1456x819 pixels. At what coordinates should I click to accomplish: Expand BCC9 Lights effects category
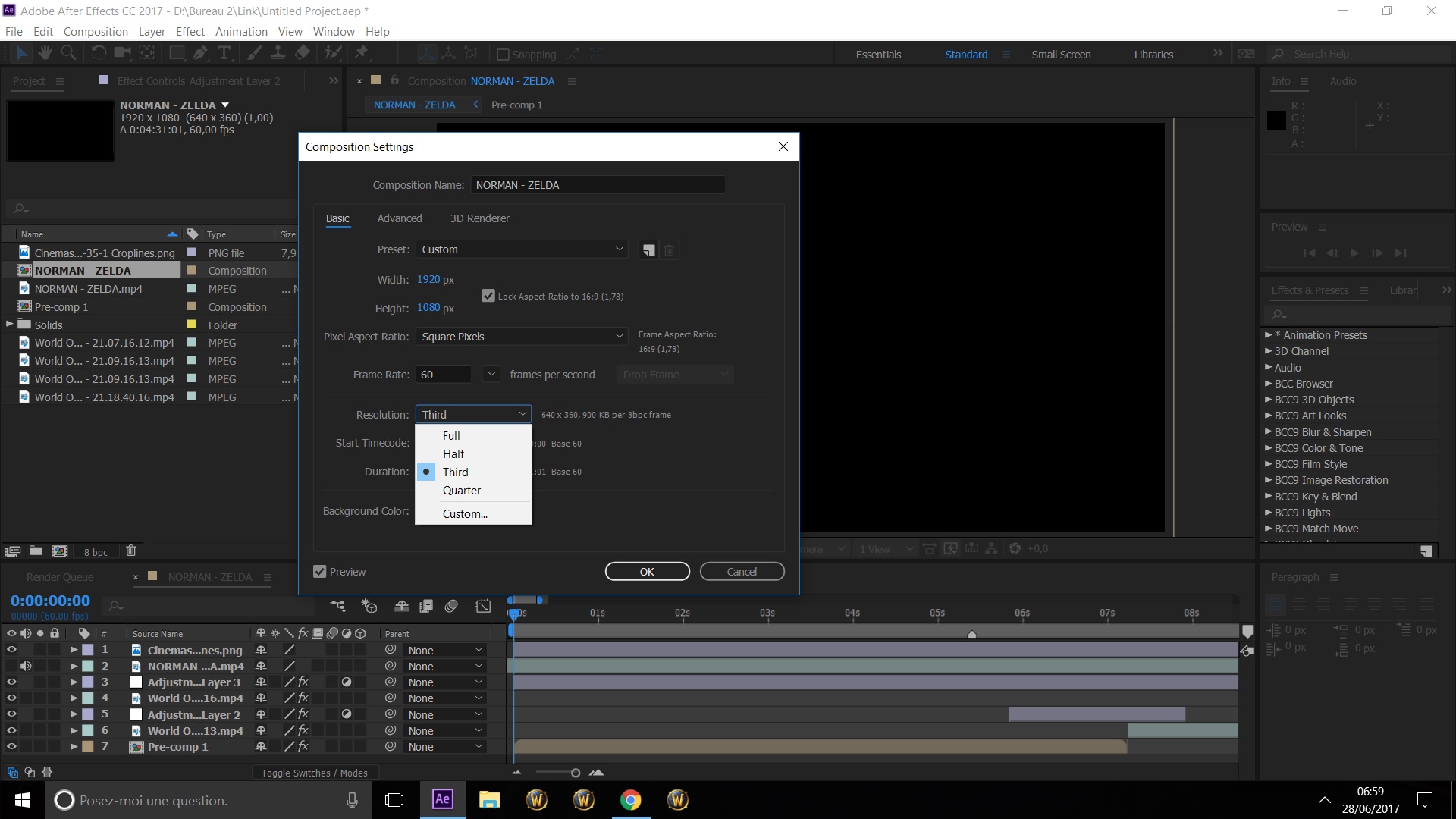coord(1268,513)
